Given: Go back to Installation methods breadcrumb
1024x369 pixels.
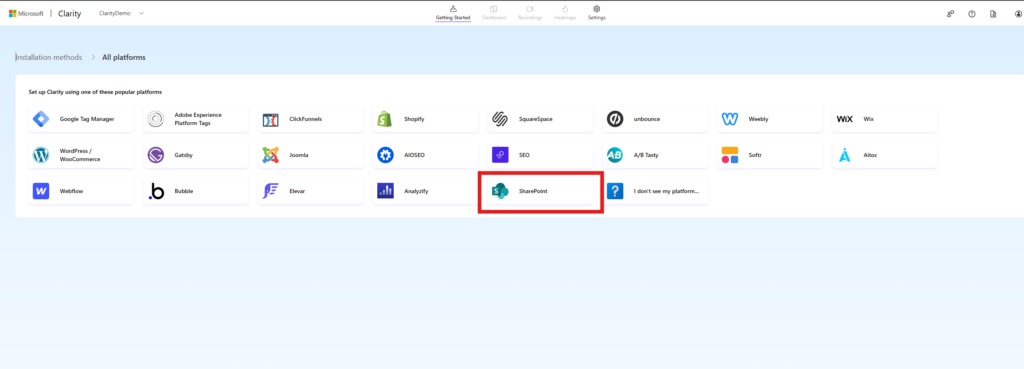Looking at the screenshot, I should [x=49, y=57].
